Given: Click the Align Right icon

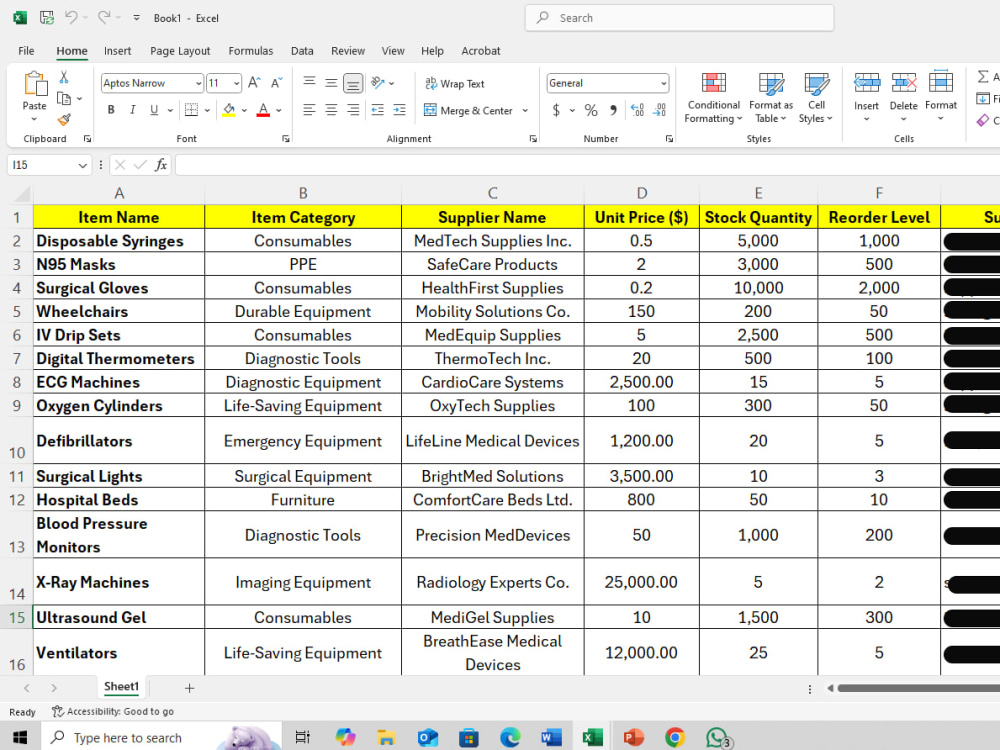Looking at the screenshot, I should point(353,110).
